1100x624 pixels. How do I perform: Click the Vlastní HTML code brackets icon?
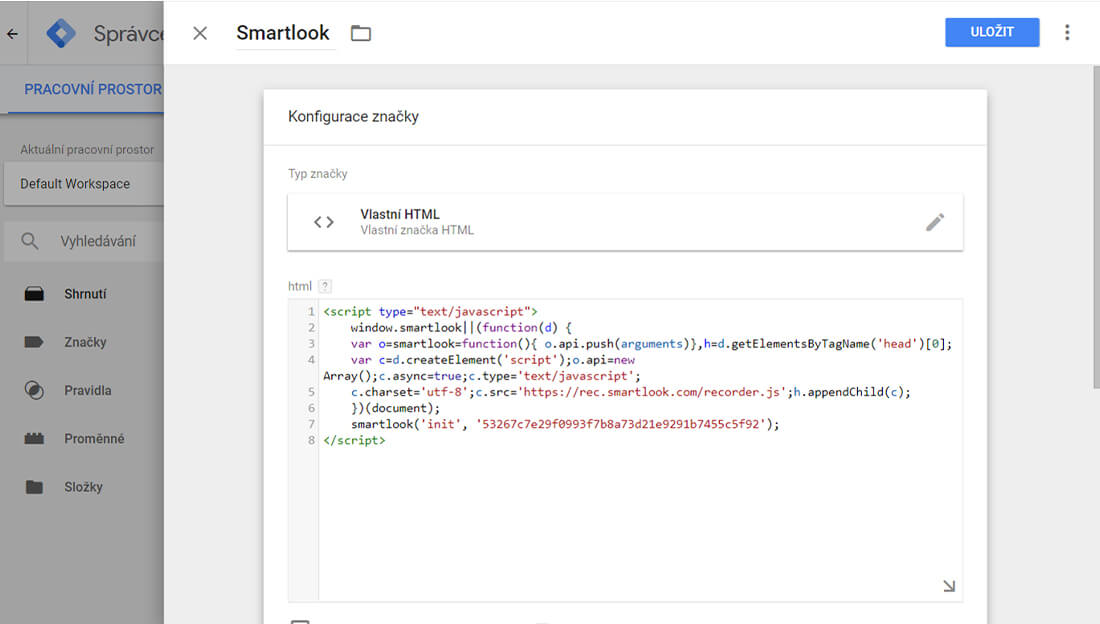[323, 223]
